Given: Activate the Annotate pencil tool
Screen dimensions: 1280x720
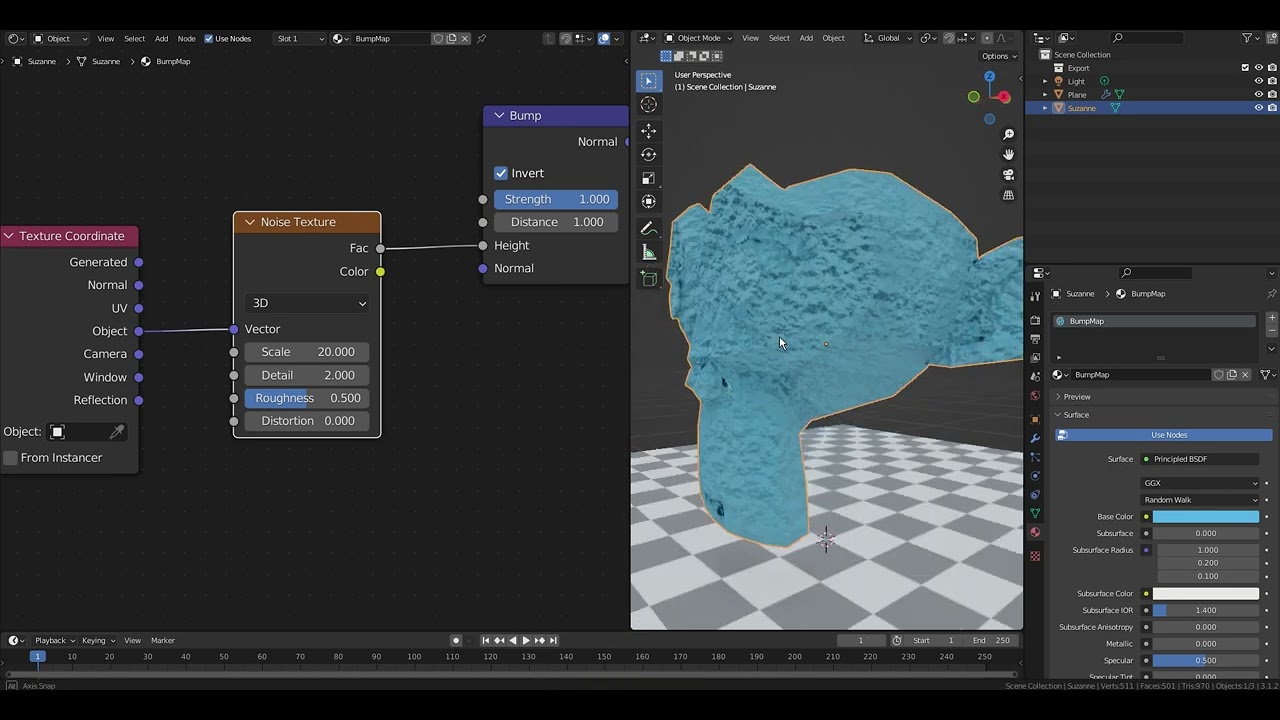Looking at the screenshot, I should (x=649, y=229).
